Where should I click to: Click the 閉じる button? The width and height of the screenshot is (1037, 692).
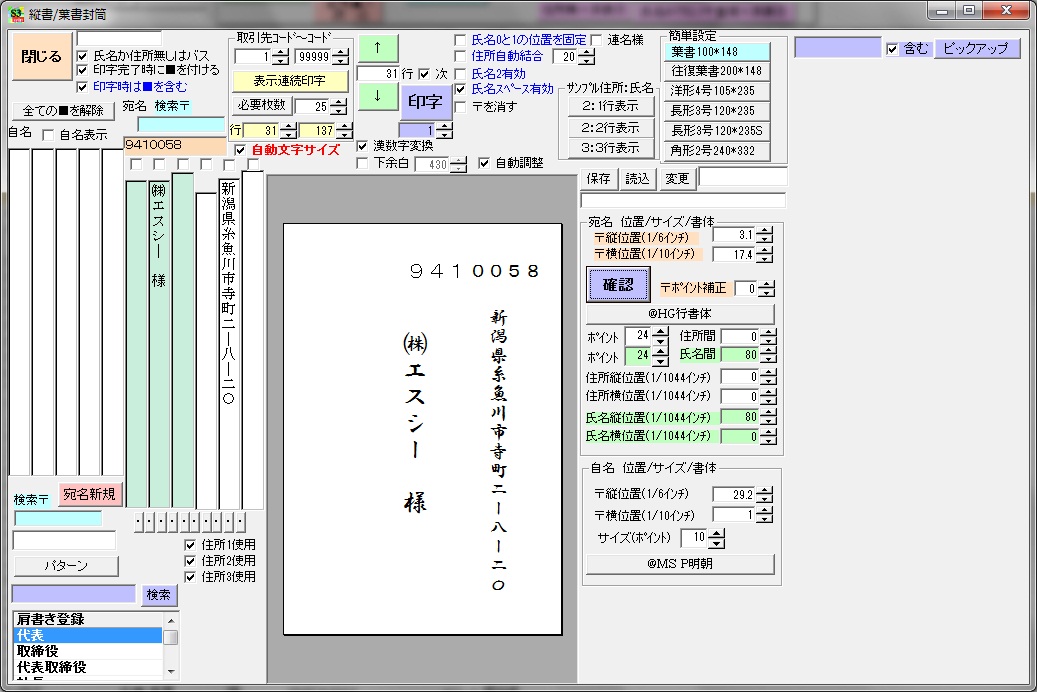pos(42,57)
